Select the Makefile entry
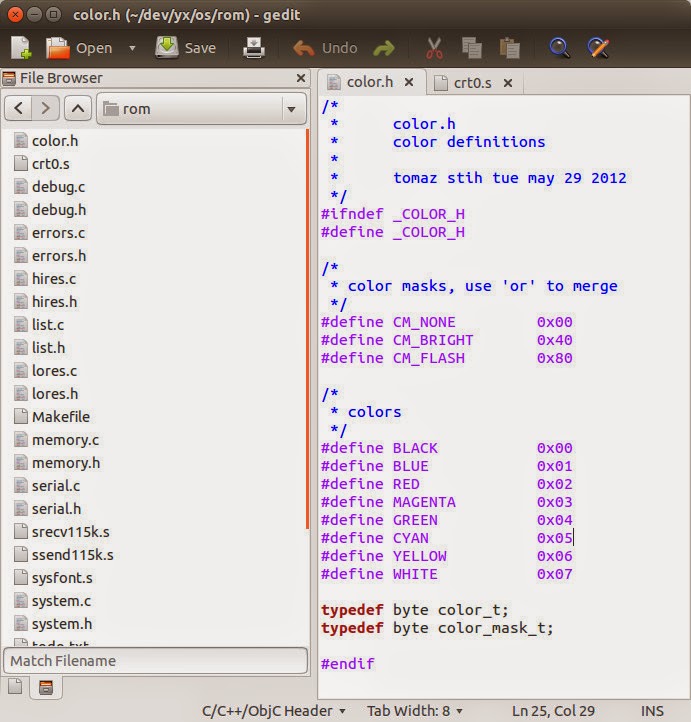This screenshot has width=691, height=722. [52, 417]
